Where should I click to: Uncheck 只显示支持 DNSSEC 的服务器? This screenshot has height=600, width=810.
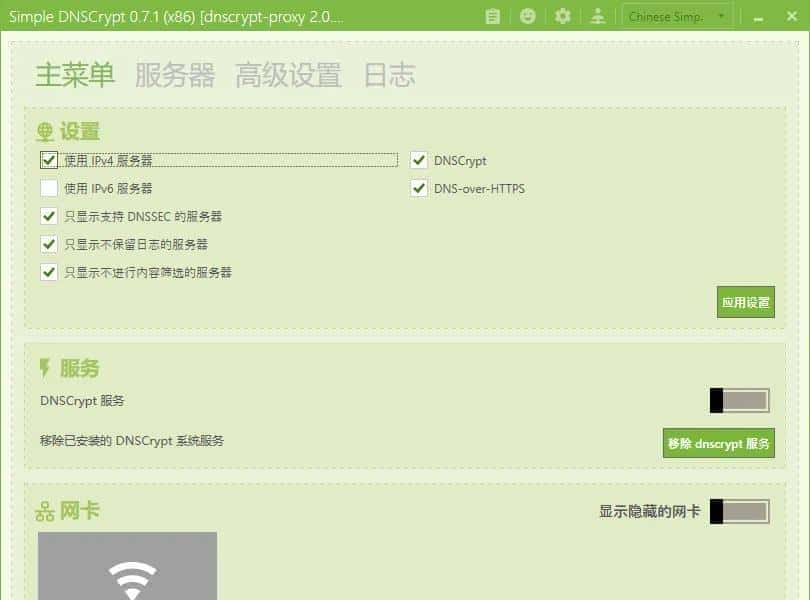coord(48,215)
